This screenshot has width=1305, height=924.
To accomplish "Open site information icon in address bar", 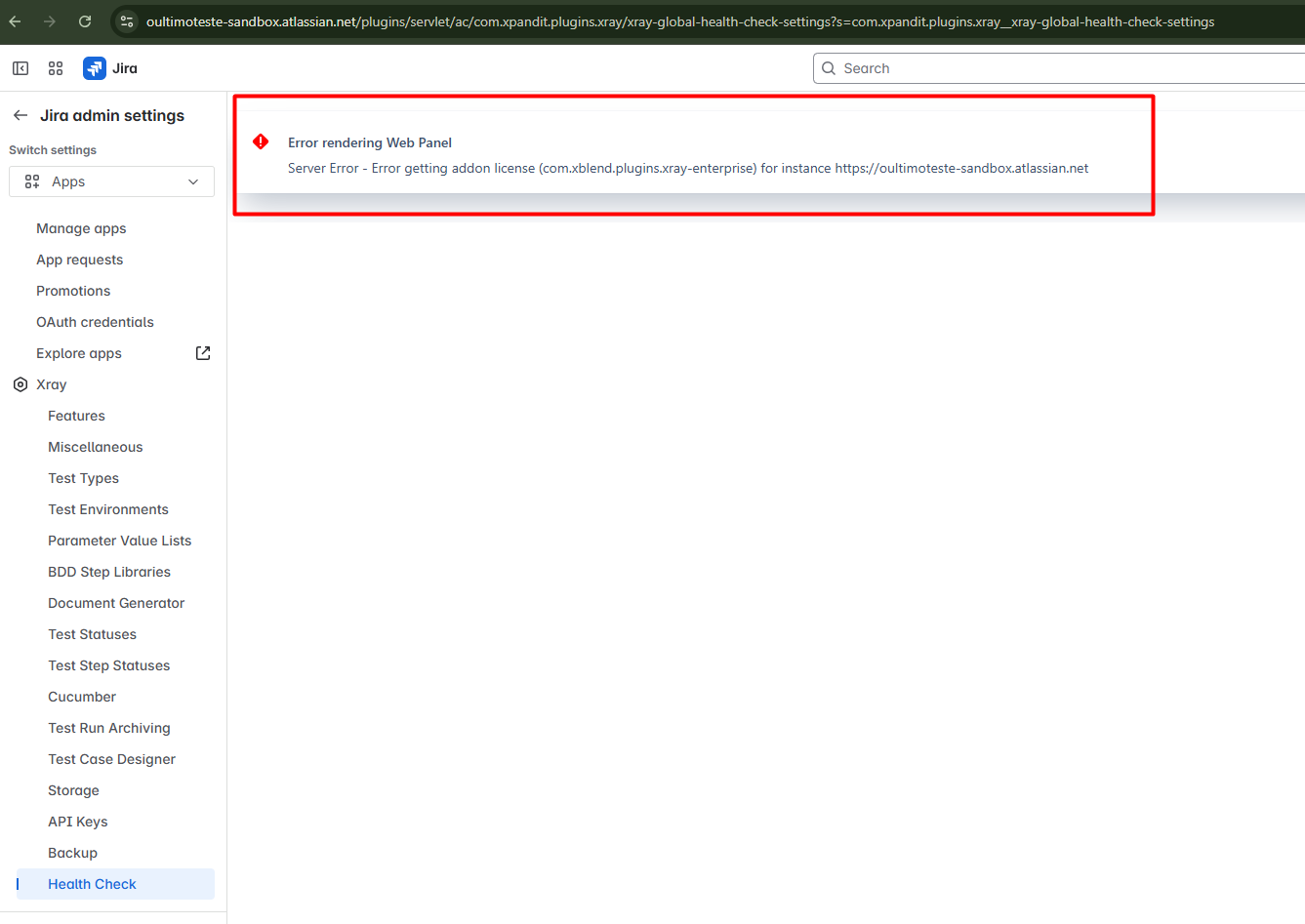I will 127,21.
